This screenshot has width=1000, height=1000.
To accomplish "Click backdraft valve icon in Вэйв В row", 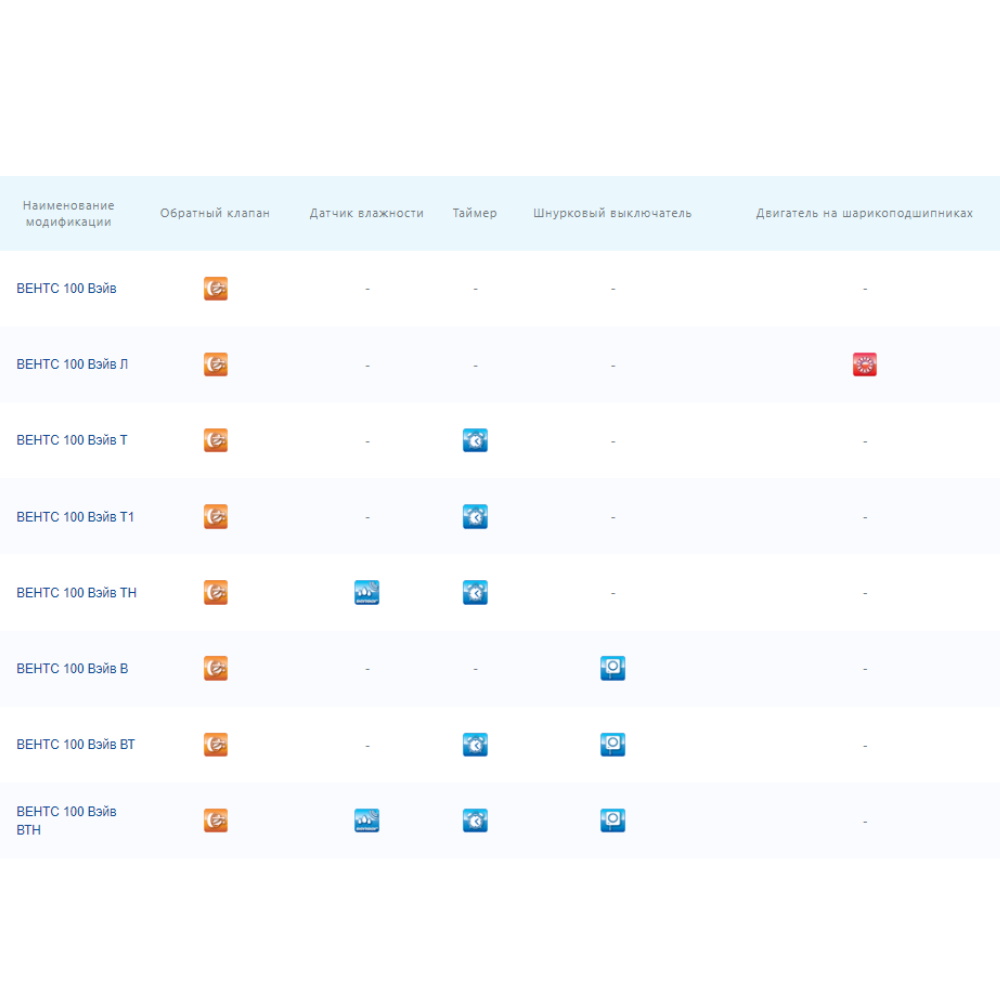I will (x=216, y=668).
